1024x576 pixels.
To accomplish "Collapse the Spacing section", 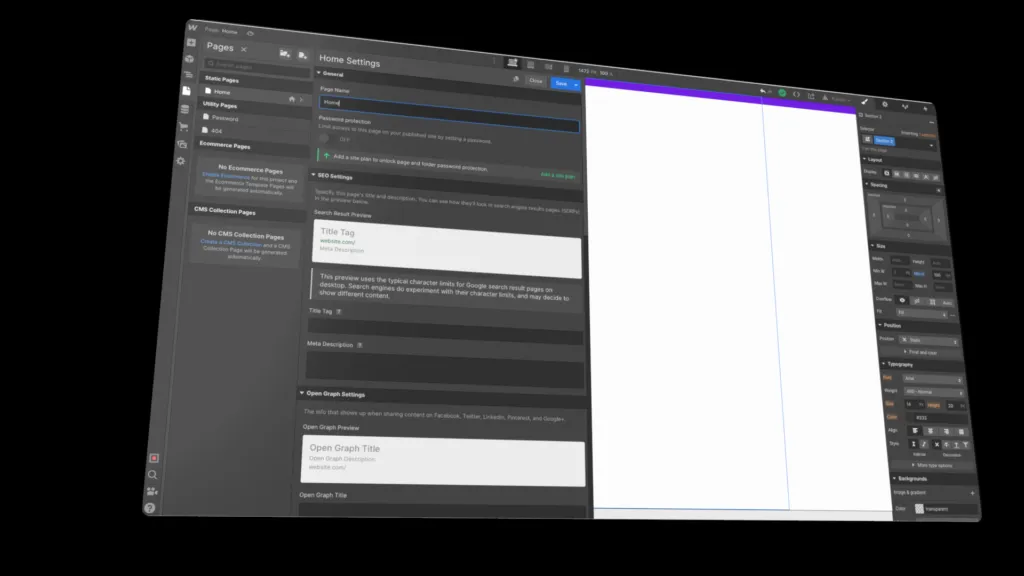I will click(867, 184).
